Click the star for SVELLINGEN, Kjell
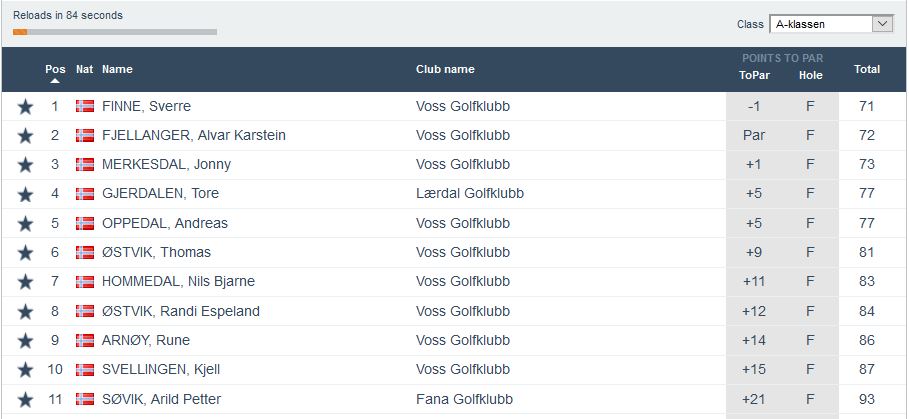Image resolution: width=909 pixels, height=419 pixels. point(25,370)
